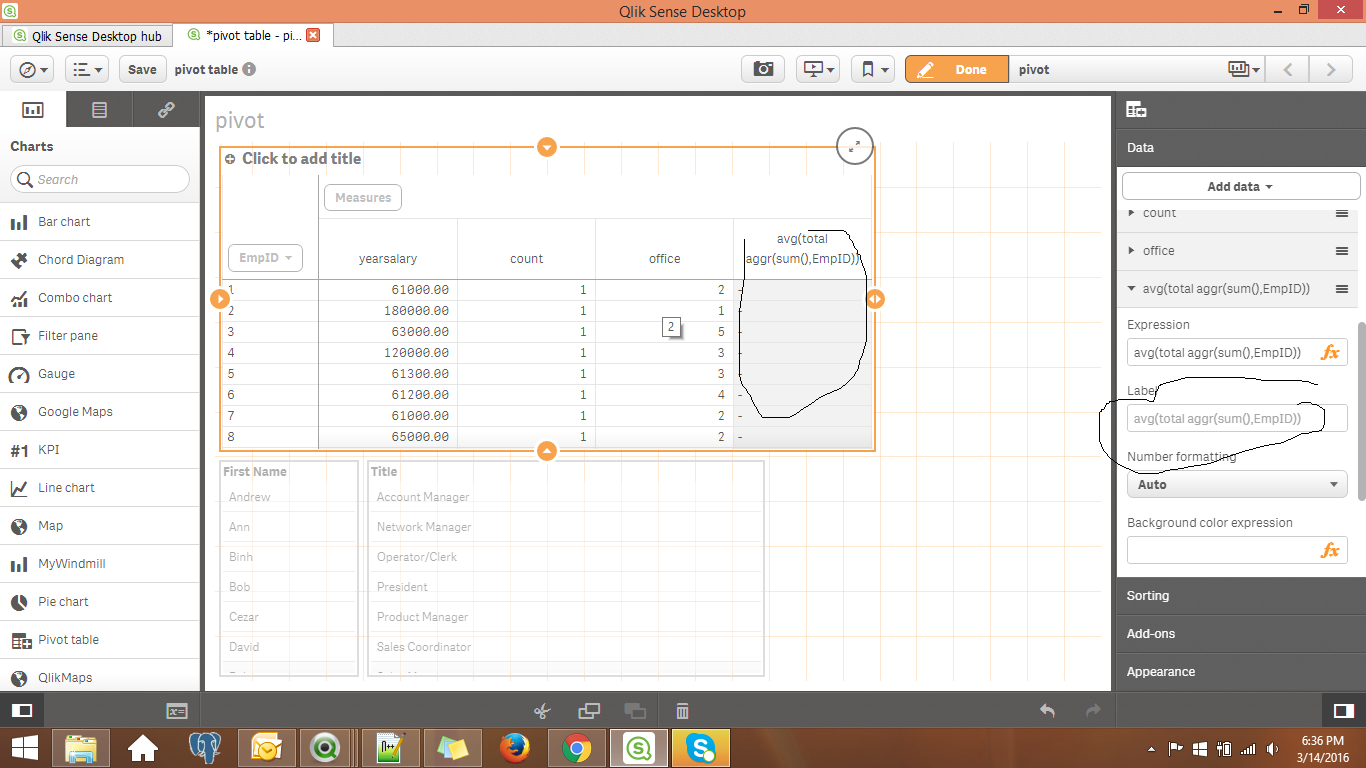Select Pivot table item
Screen dimensions: 1366x768
pyautogui.click(x=100, y=639)
